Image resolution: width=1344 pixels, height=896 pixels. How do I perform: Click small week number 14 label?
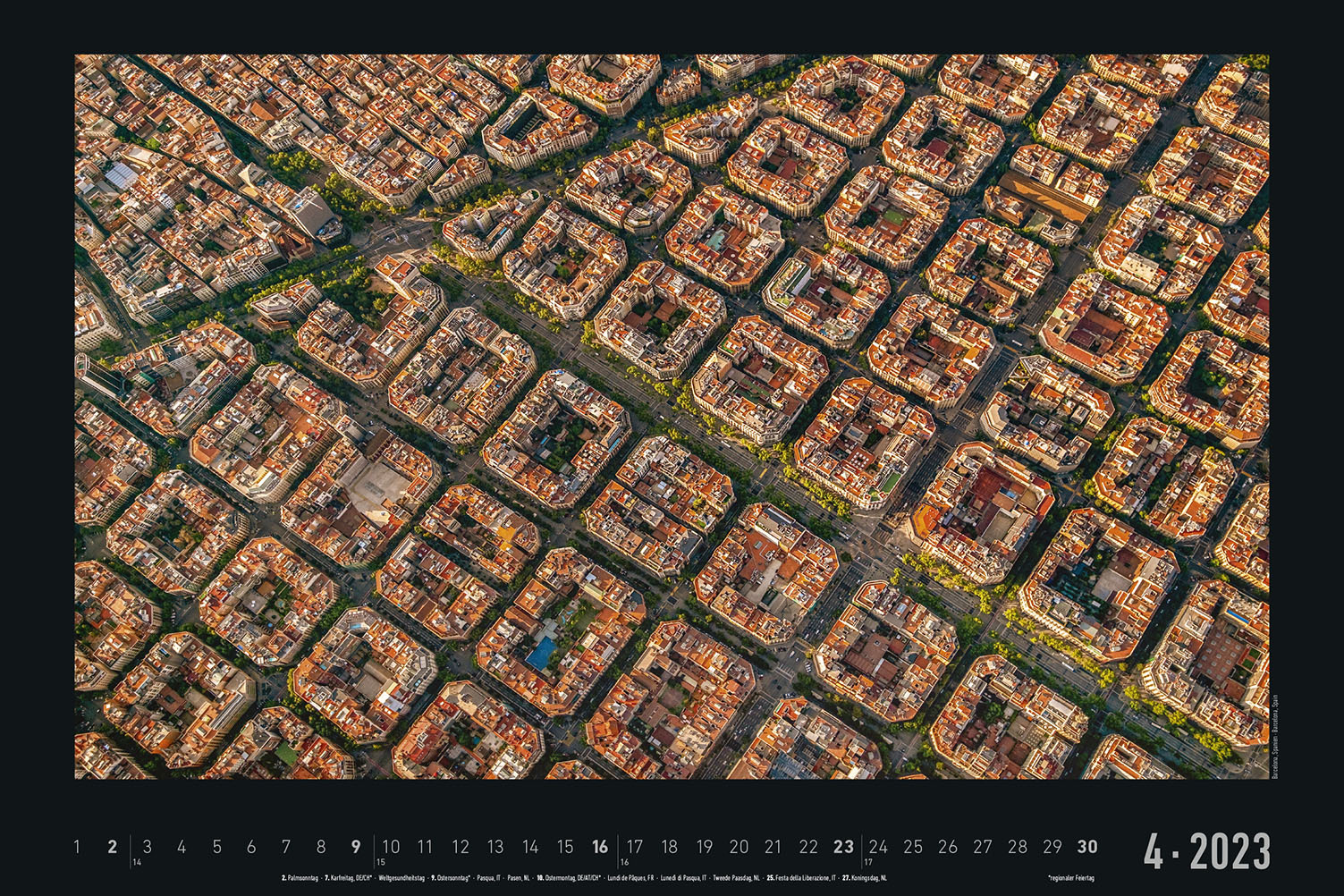(x=137, y=863)
